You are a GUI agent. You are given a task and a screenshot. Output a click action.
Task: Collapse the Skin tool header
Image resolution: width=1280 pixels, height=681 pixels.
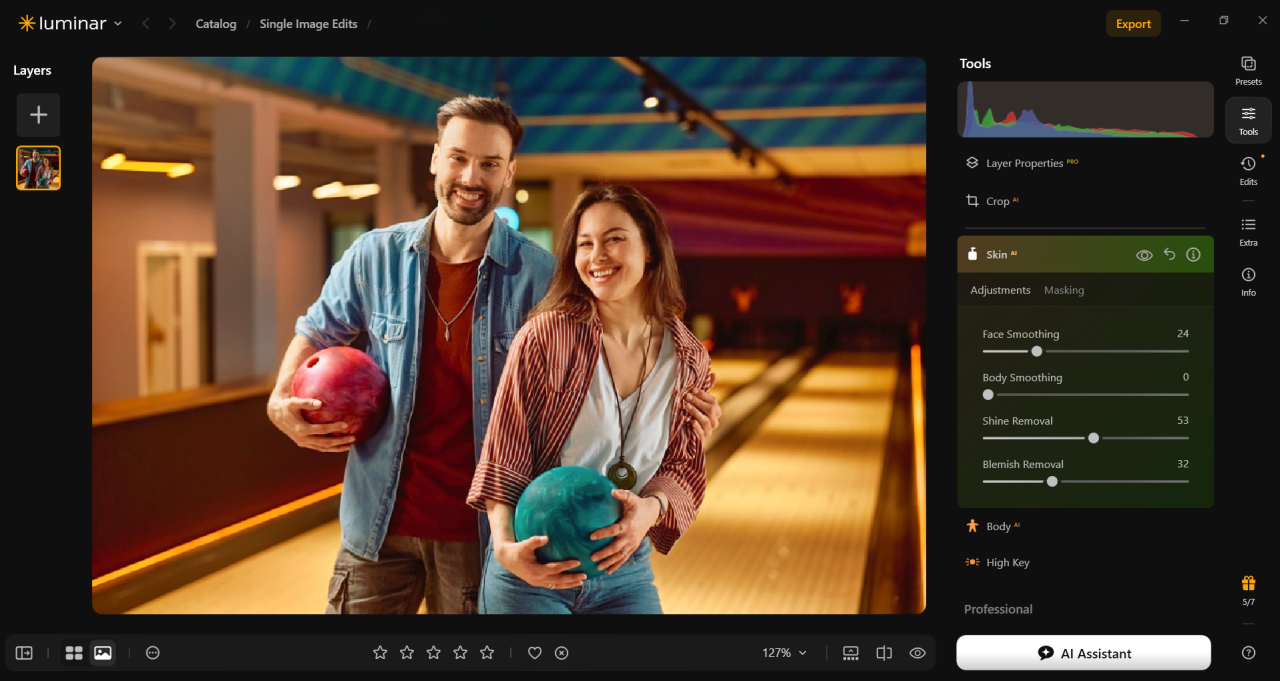coord(1085,255)
